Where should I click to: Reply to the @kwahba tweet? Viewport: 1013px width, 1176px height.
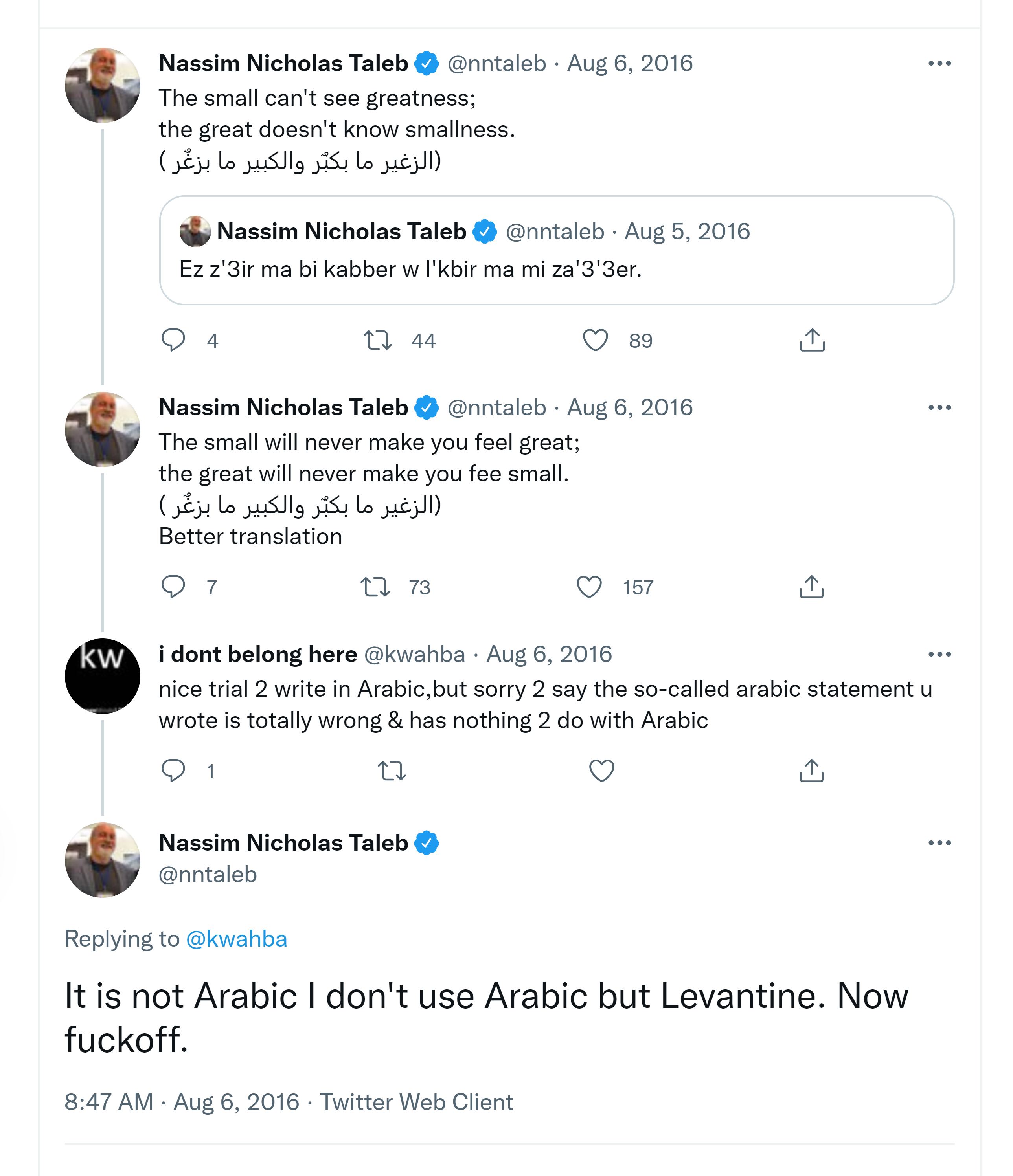(173, 771)
